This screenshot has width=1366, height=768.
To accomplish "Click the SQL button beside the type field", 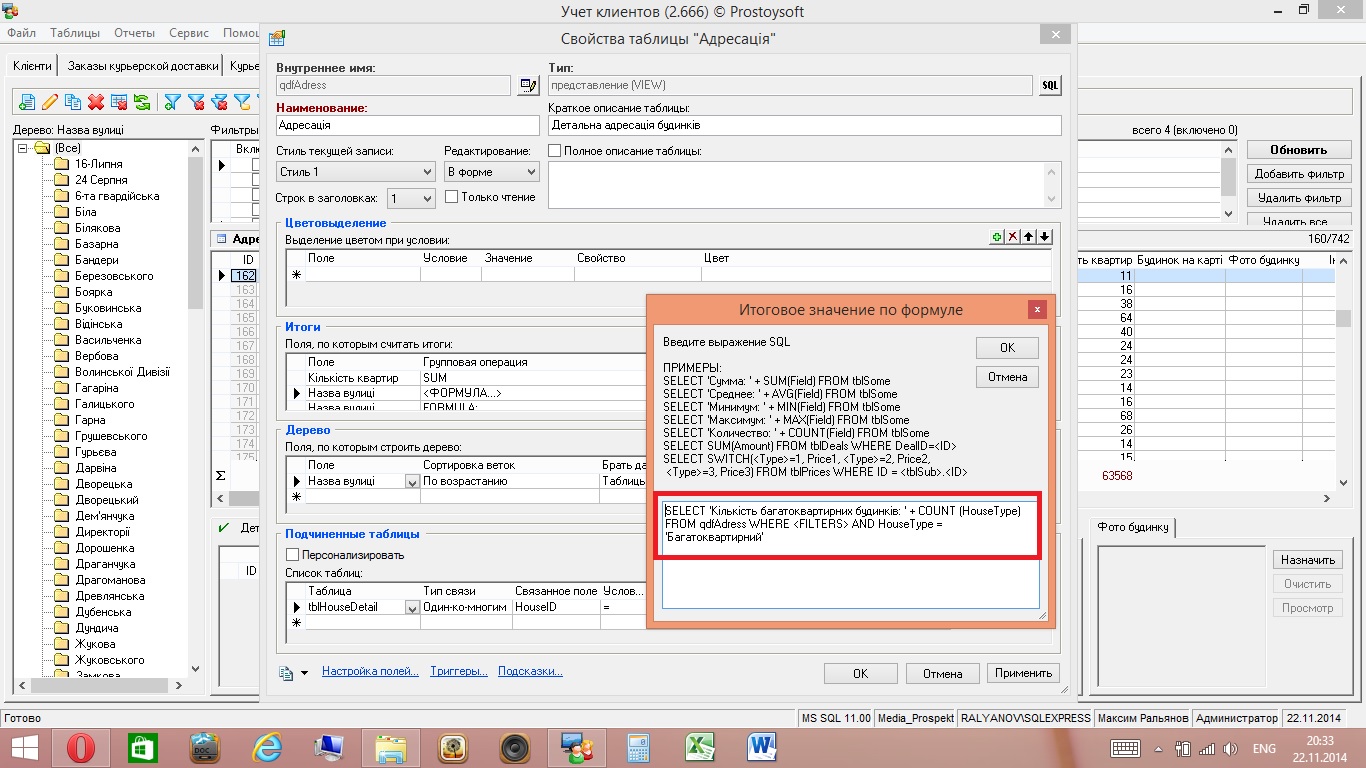I will click(1049, 86).
